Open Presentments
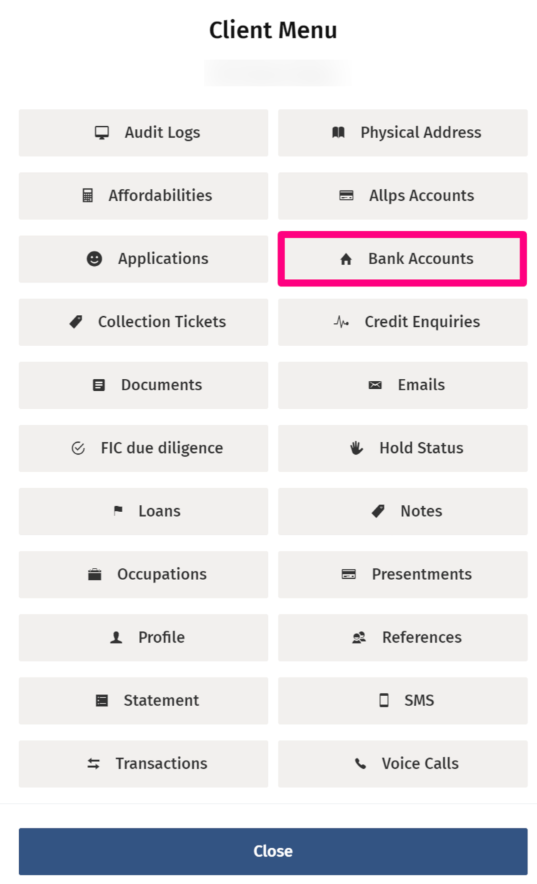 pos(403,574)
